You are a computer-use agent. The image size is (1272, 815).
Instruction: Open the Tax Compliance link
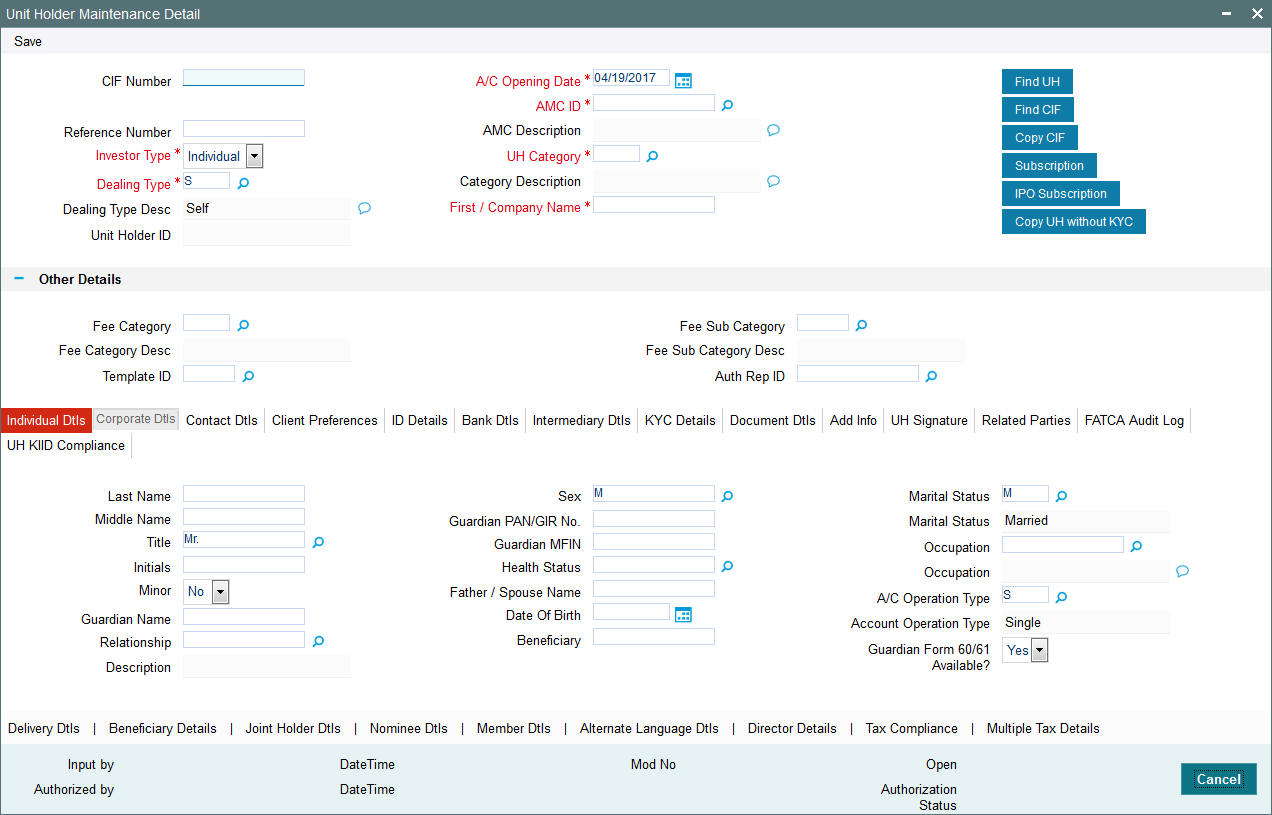coord(912,728)
